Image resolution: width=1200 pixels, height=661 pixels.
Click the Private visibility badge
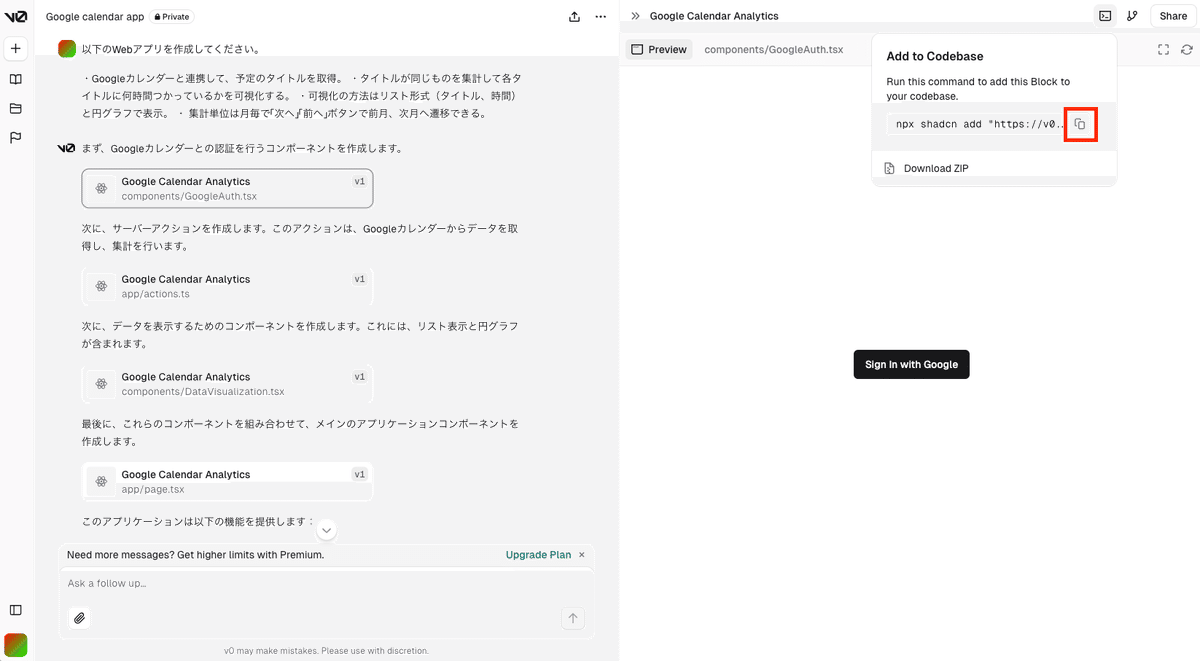click(170, 17)
